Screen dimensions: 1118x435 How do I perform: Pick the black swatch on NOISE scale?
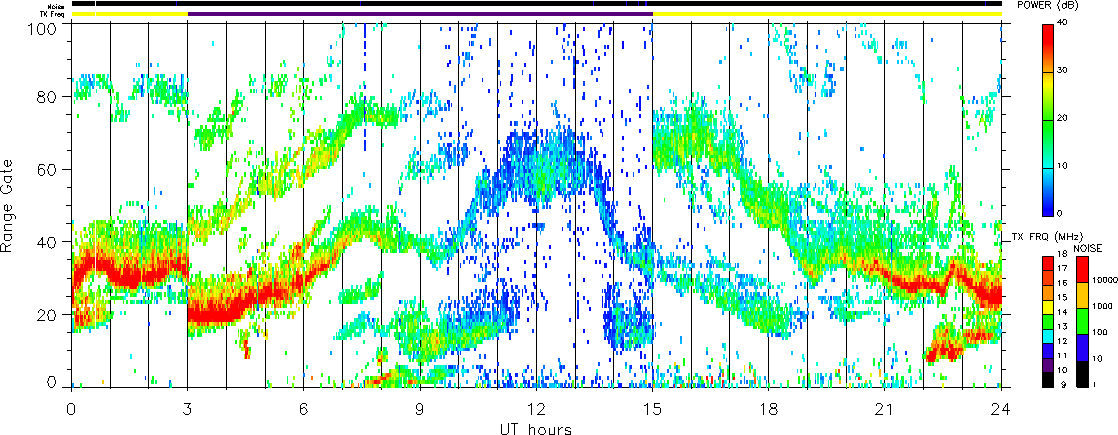1082,374
